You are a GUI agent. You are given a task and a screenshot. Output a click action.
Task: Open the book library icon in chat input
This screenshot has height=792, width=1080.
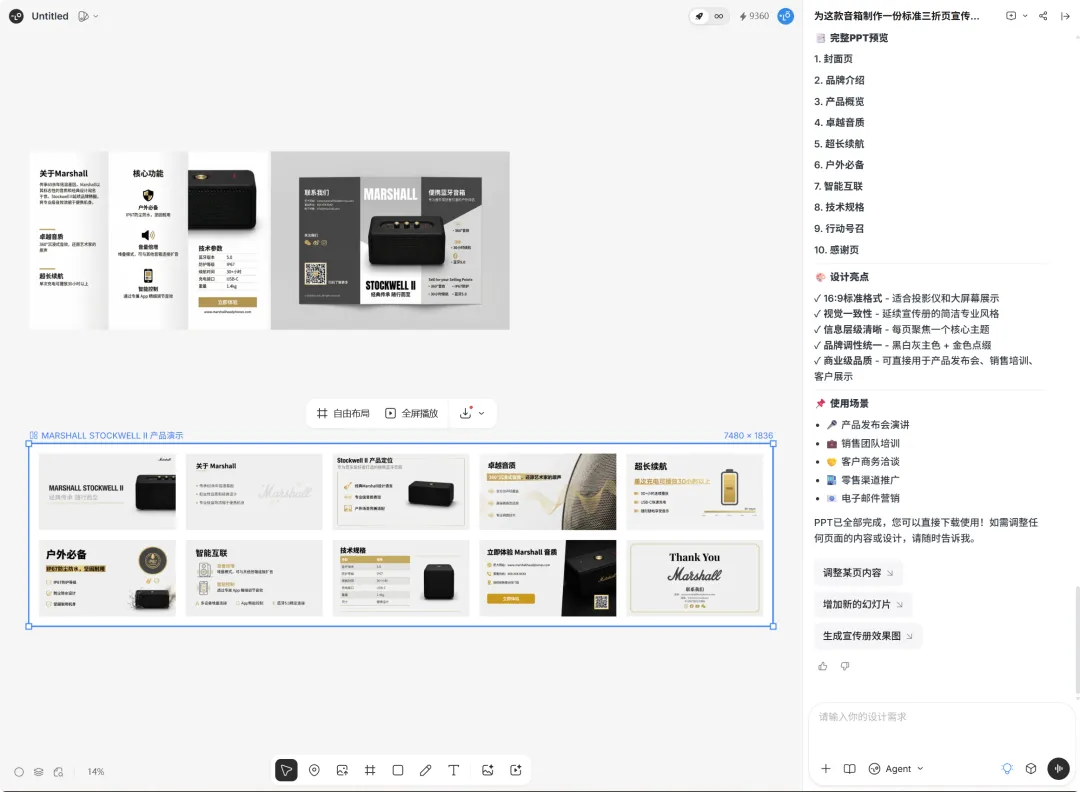point(850,769)
